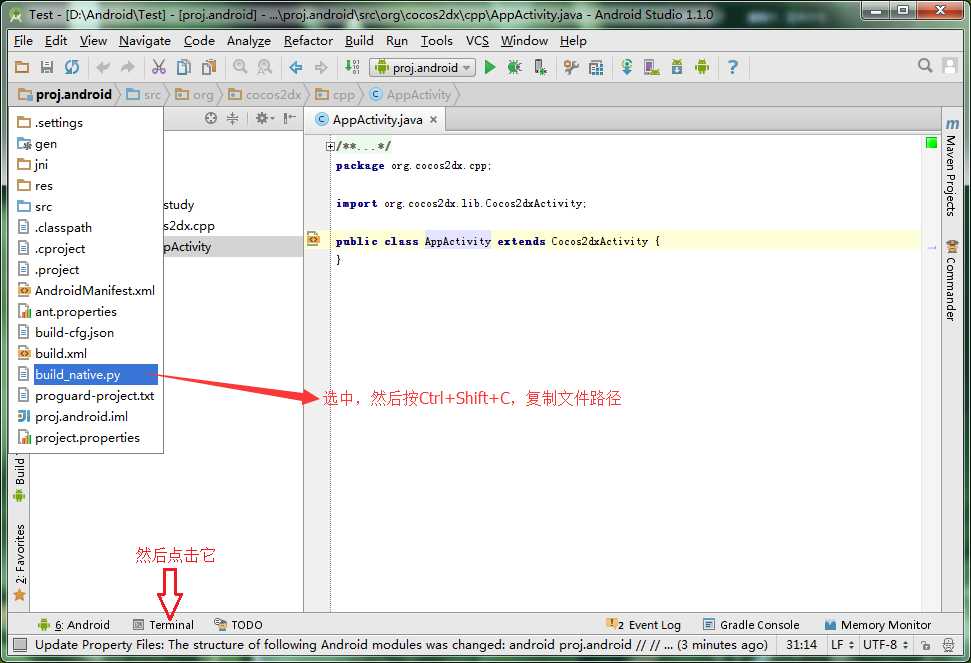Screen dimensions: 971x663
Task: Click the Cut scissors icon
Action: pyautogui.click(x=159, y=67)
